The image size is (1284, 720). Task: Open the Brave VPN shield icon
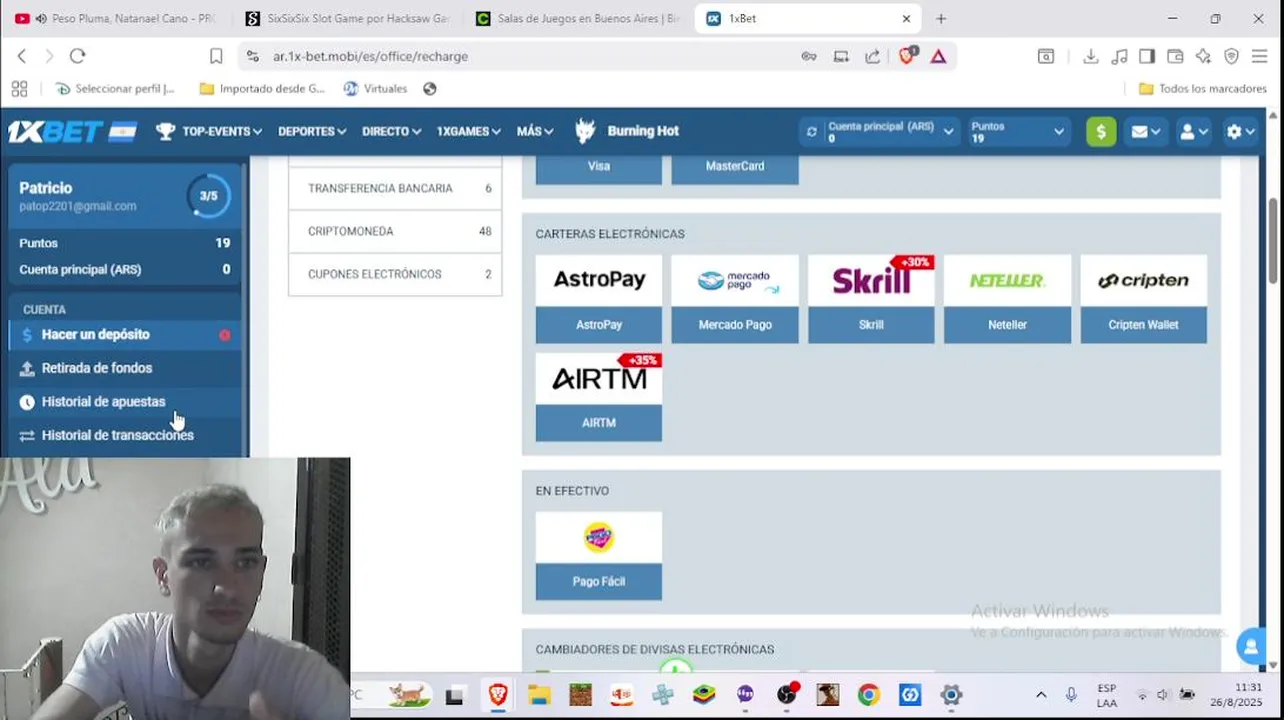1231,56
